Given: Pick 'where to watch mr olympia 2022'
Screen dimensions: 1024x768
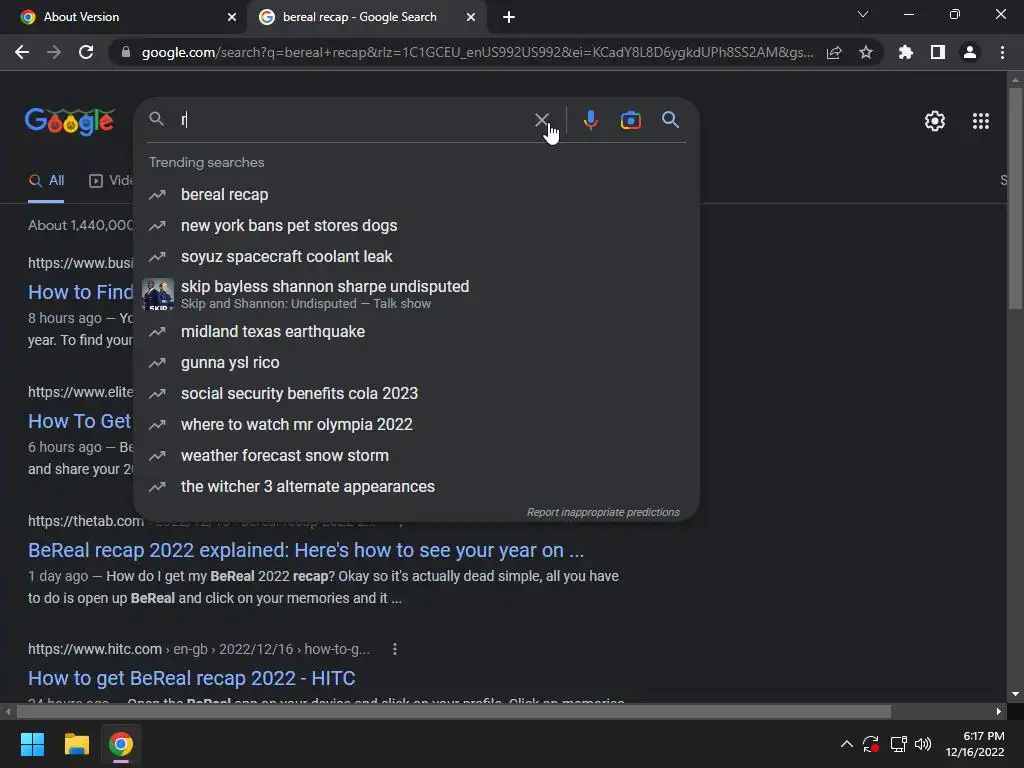Looking at the screenshot, I should click(416, 424).
